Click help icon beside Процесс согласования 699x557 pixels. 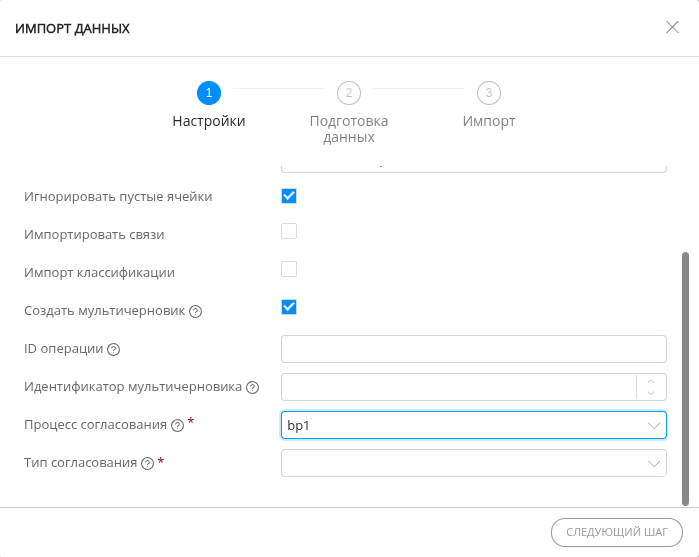coord(177,425)
